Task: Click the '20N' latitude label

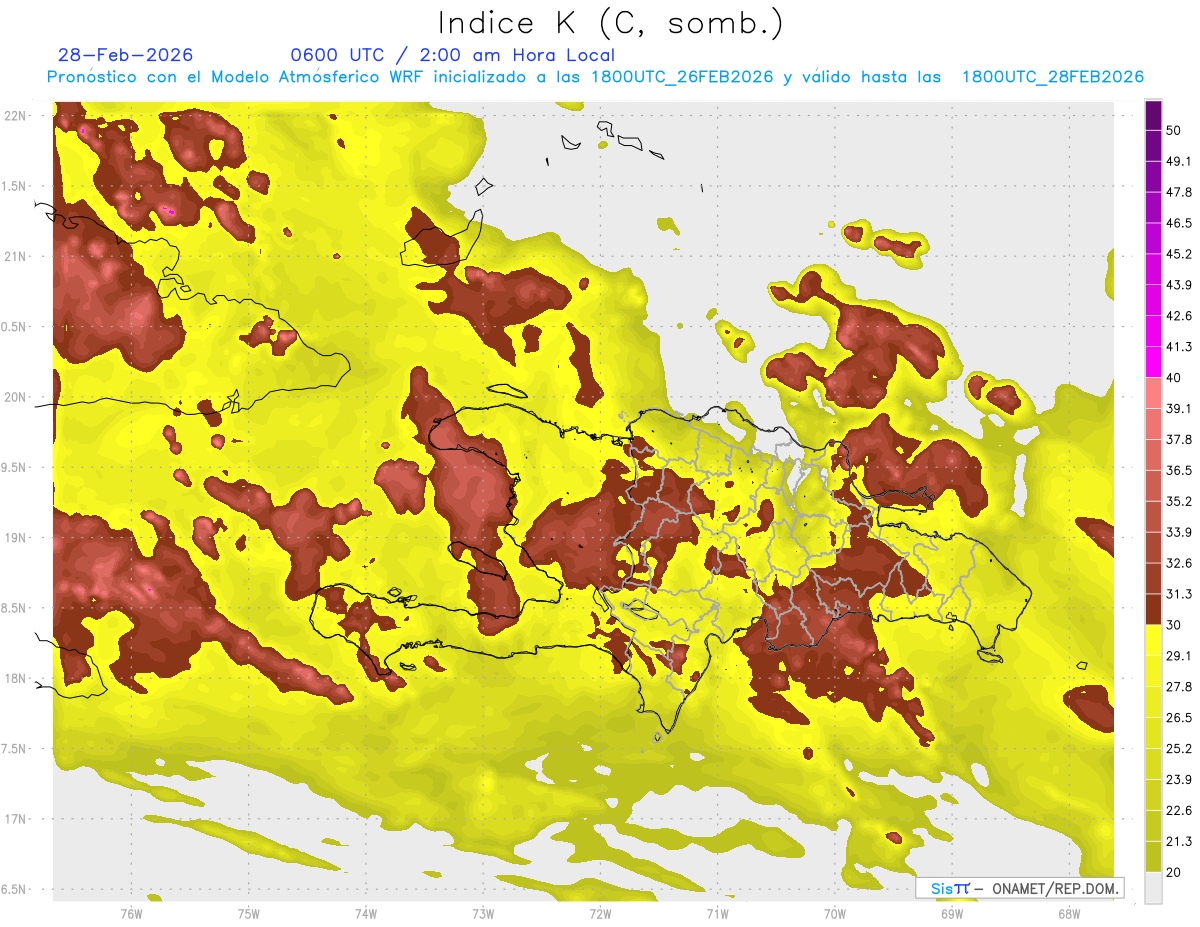Action: pyautogui.click(x=17, y=397)
